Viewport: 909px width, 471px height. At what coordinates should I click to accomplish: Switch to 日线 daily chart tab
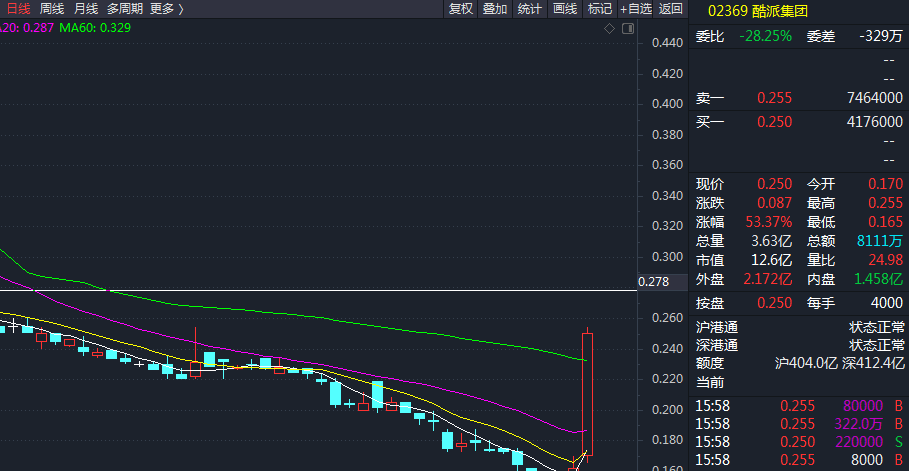[x=18, y=9]
